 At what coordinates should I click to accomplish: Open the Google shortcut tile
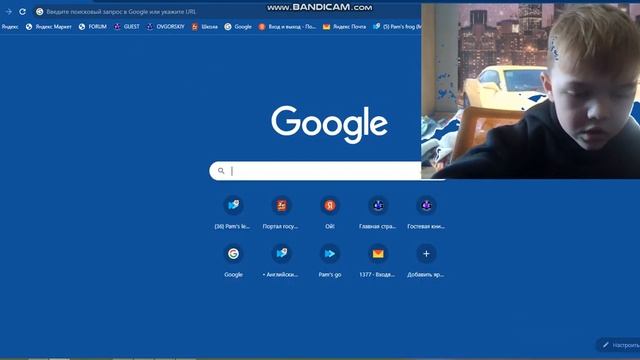pyautogui.click(x=233, y=261)
